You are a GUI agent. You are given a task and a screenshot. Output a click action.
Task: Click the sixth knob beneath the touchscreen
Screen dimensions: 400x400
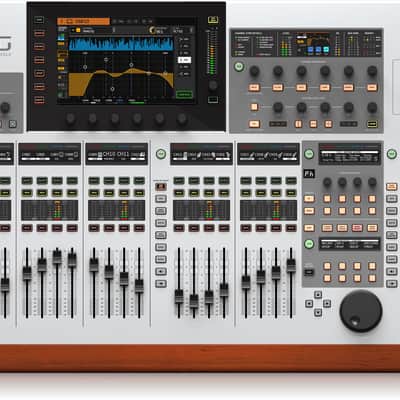[x=182, y=119]
